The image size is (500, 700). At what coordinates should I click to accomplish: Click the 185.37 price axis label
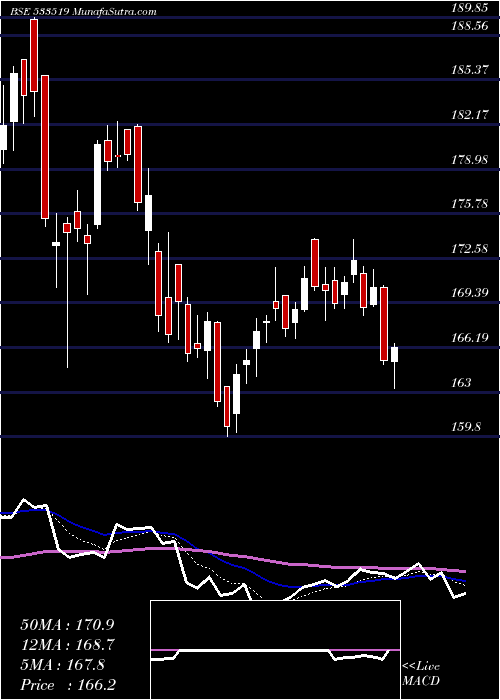pos(470,70)
